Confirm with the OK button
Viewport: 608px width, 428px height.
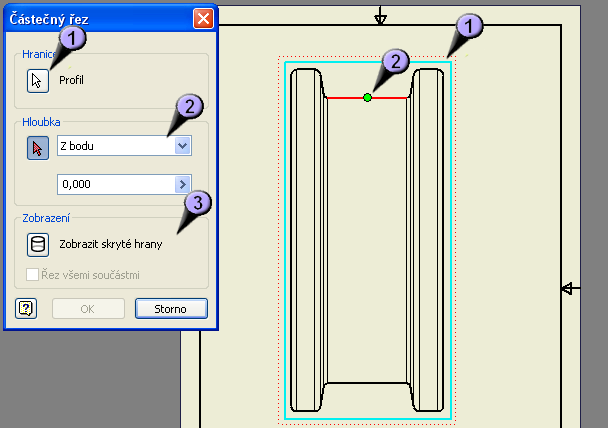click(x=88, y=308)
